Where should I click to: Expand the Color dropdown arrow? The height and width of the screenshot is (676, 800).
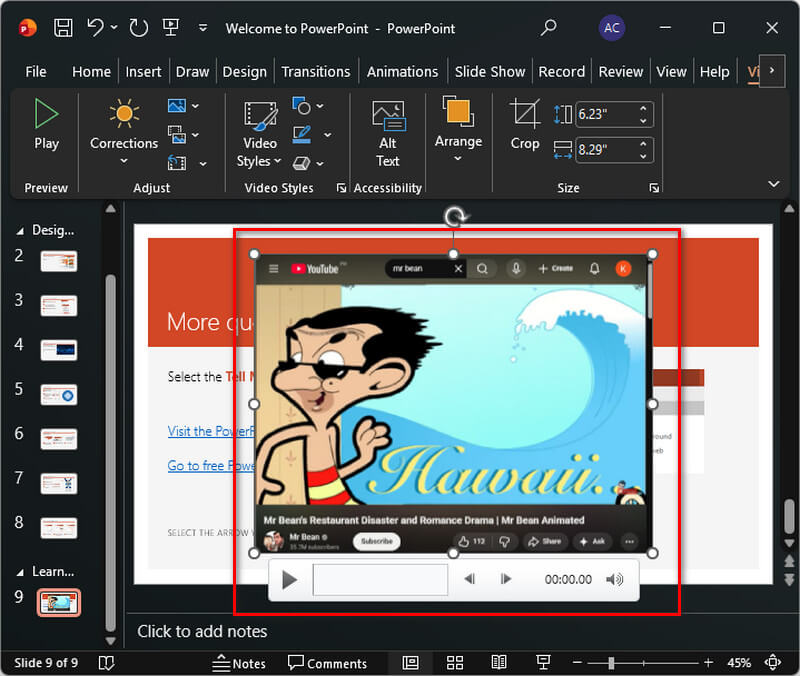click(x=195, y=106)
